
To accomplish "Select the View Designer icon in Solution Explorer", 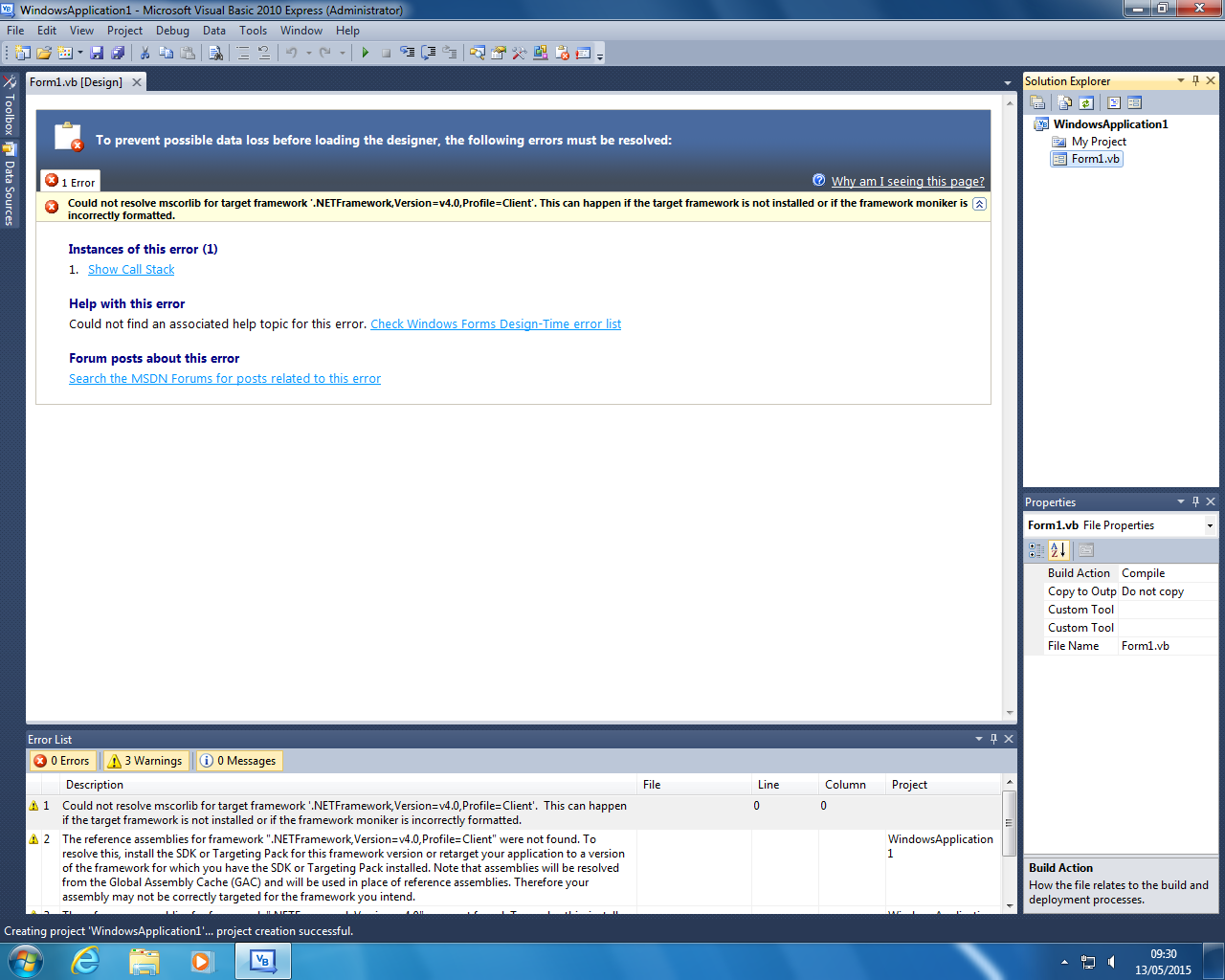I will tap(1134, 102).
